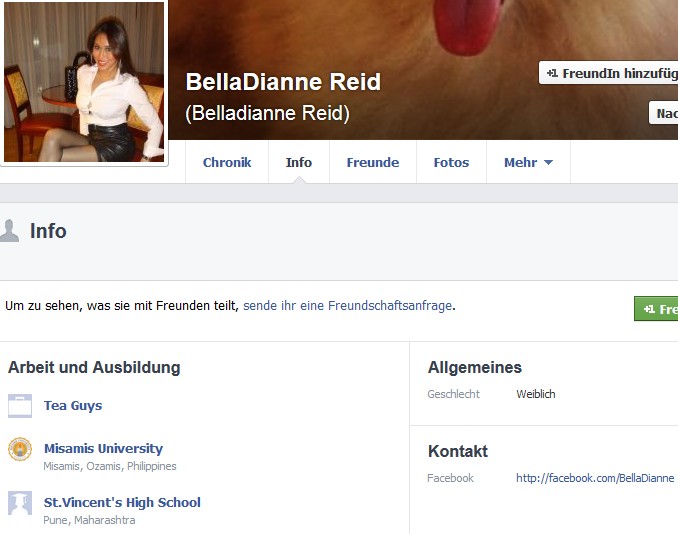Follow the sende ihr eine Freundschaftsanfrage link
Screen dimensions: 678x534
[347, 306]
